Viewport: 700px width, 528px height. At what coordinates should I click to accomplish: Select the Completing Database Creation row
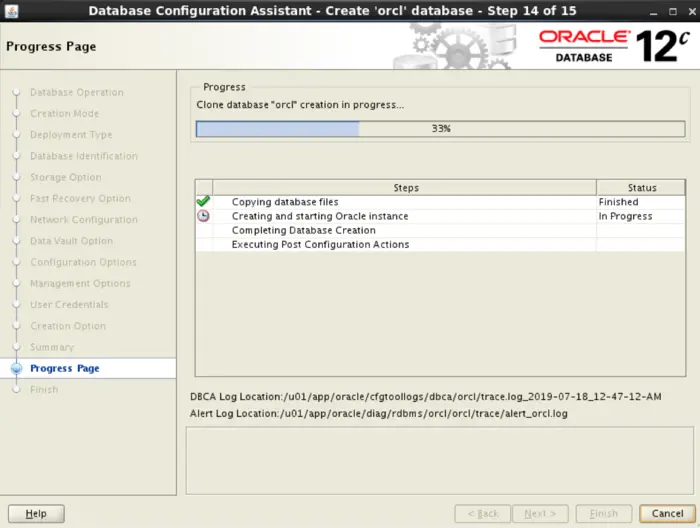440,230
